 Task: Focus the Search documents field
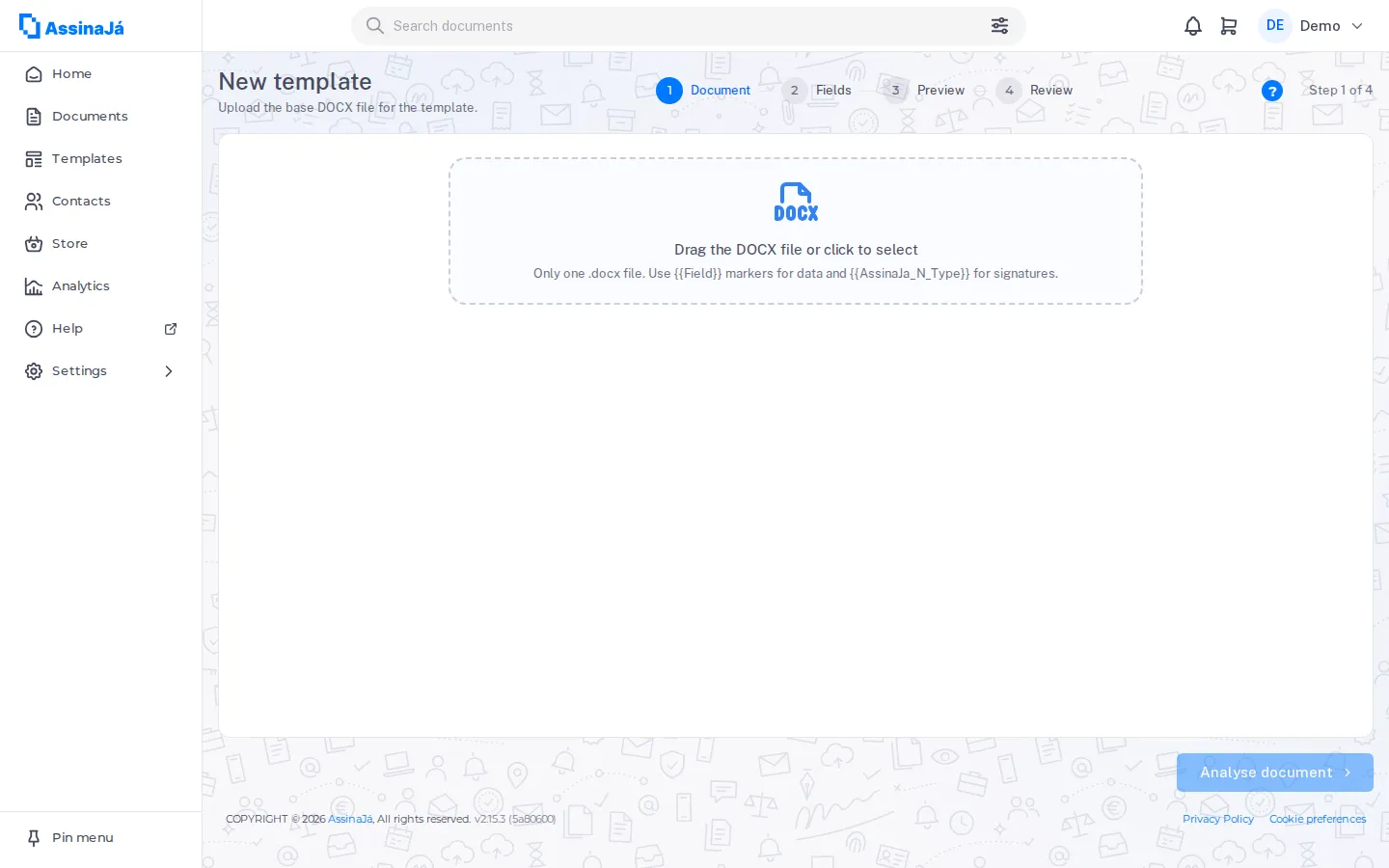tap(688, 26)
